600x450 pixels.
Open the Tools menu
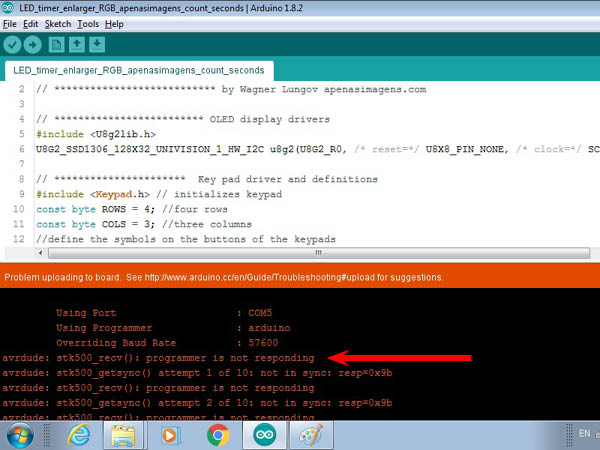[x=87, y=23]
